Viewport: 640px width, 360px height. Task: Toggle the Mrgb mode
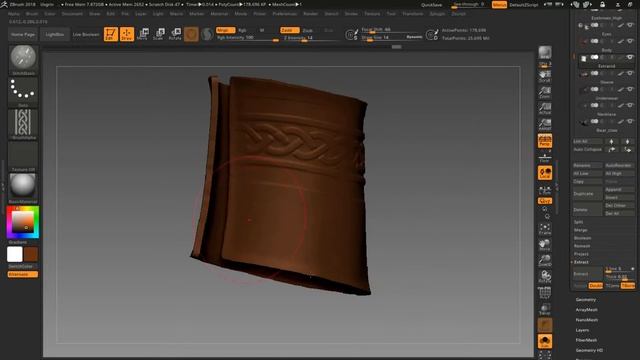(225, 30)
